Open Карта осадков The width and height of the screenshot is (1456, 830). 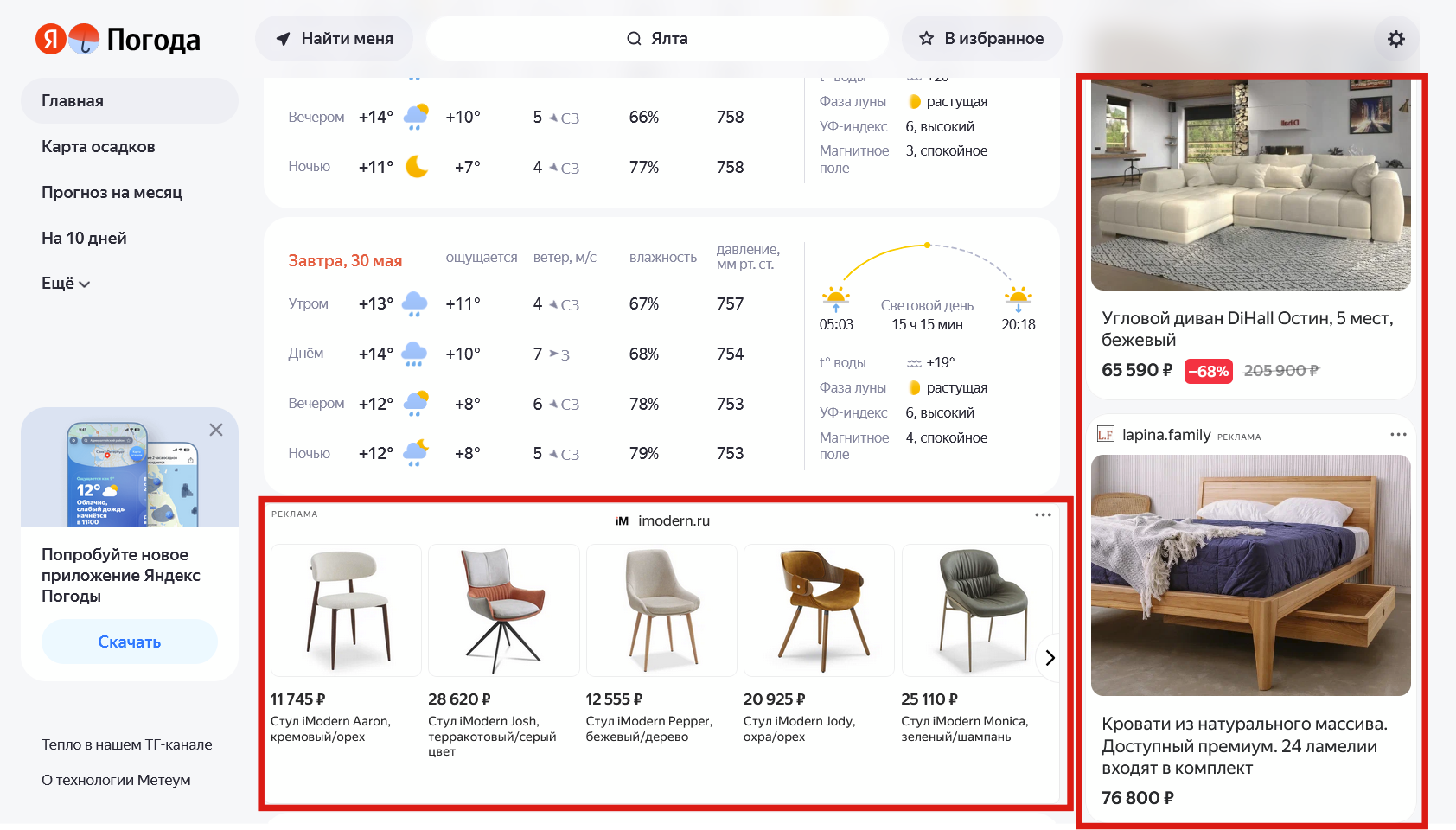(x=99, y=147)
